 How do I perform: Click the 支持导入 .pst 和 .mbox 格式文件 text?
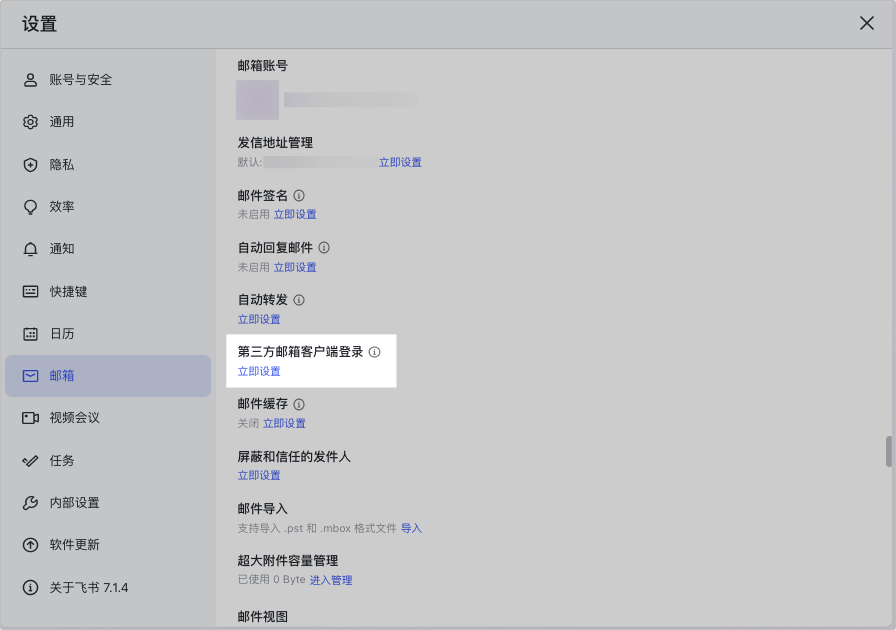(317, 528)
